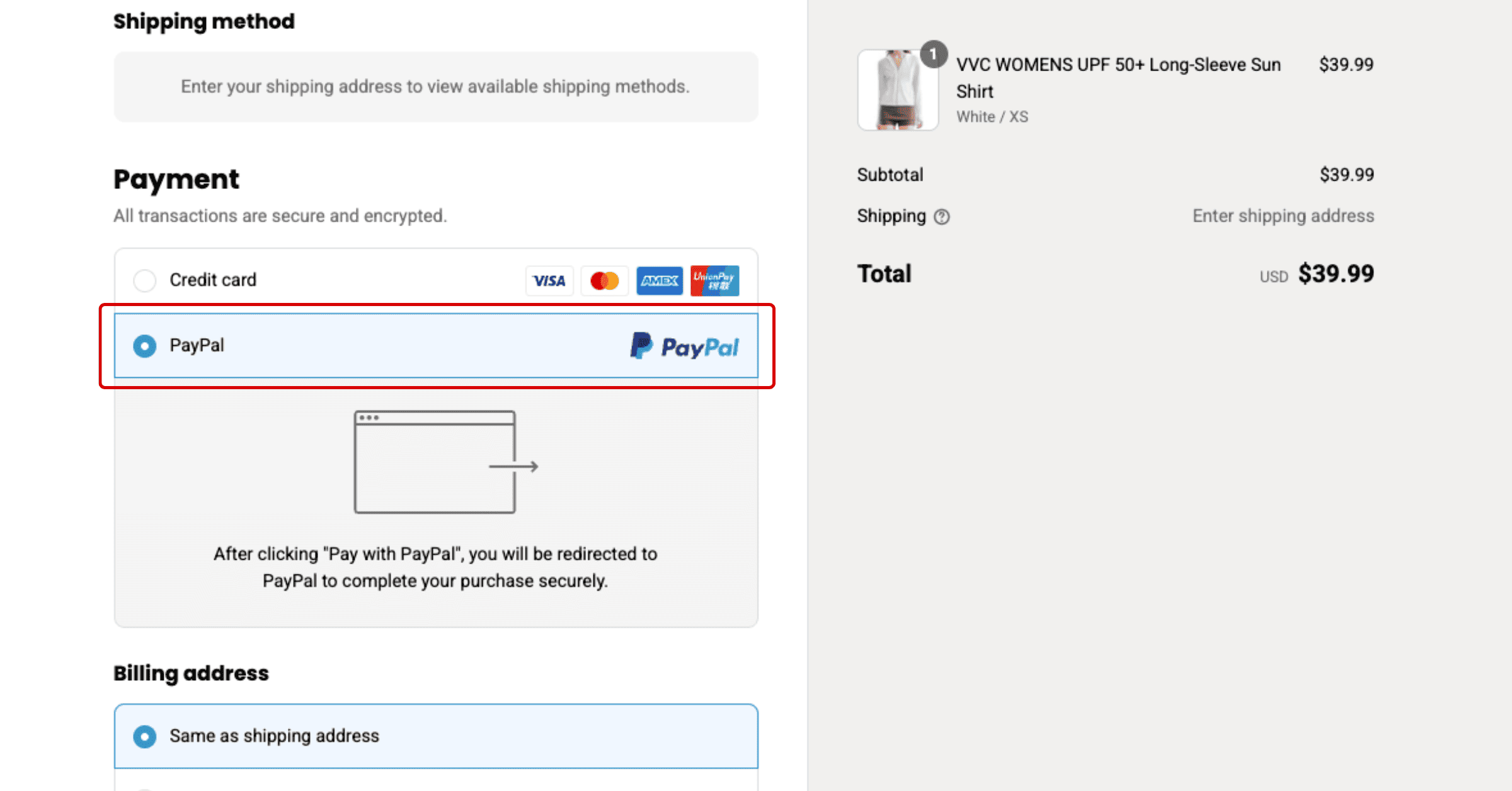This screenshot has height=791, width=1512.
Task: Click the quantity badge on product image
Action: click(x=934, y=54)
